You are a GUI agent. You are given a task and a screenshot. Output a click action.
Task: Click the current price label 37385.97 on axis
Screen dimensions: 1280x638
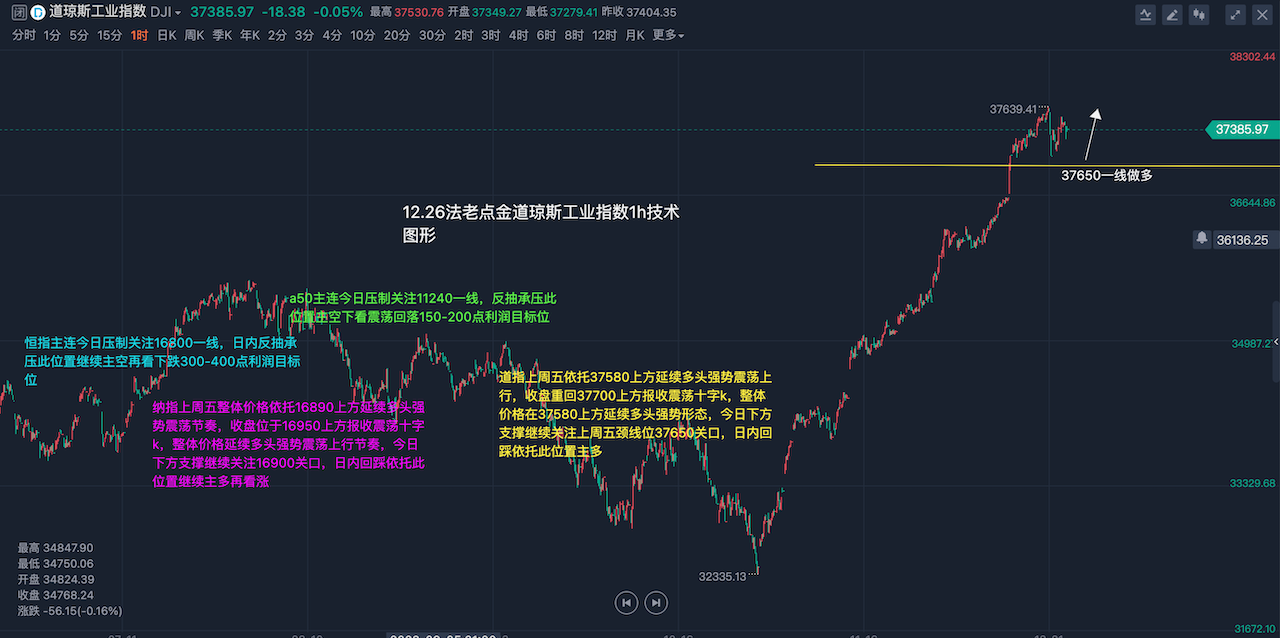[1242, 129]
